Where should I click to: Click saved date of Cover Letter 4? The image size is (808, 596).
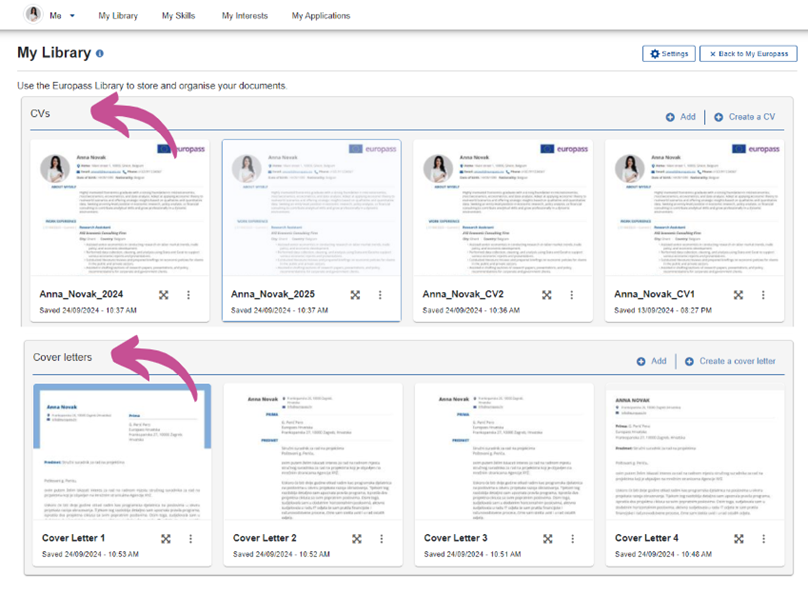663,554
